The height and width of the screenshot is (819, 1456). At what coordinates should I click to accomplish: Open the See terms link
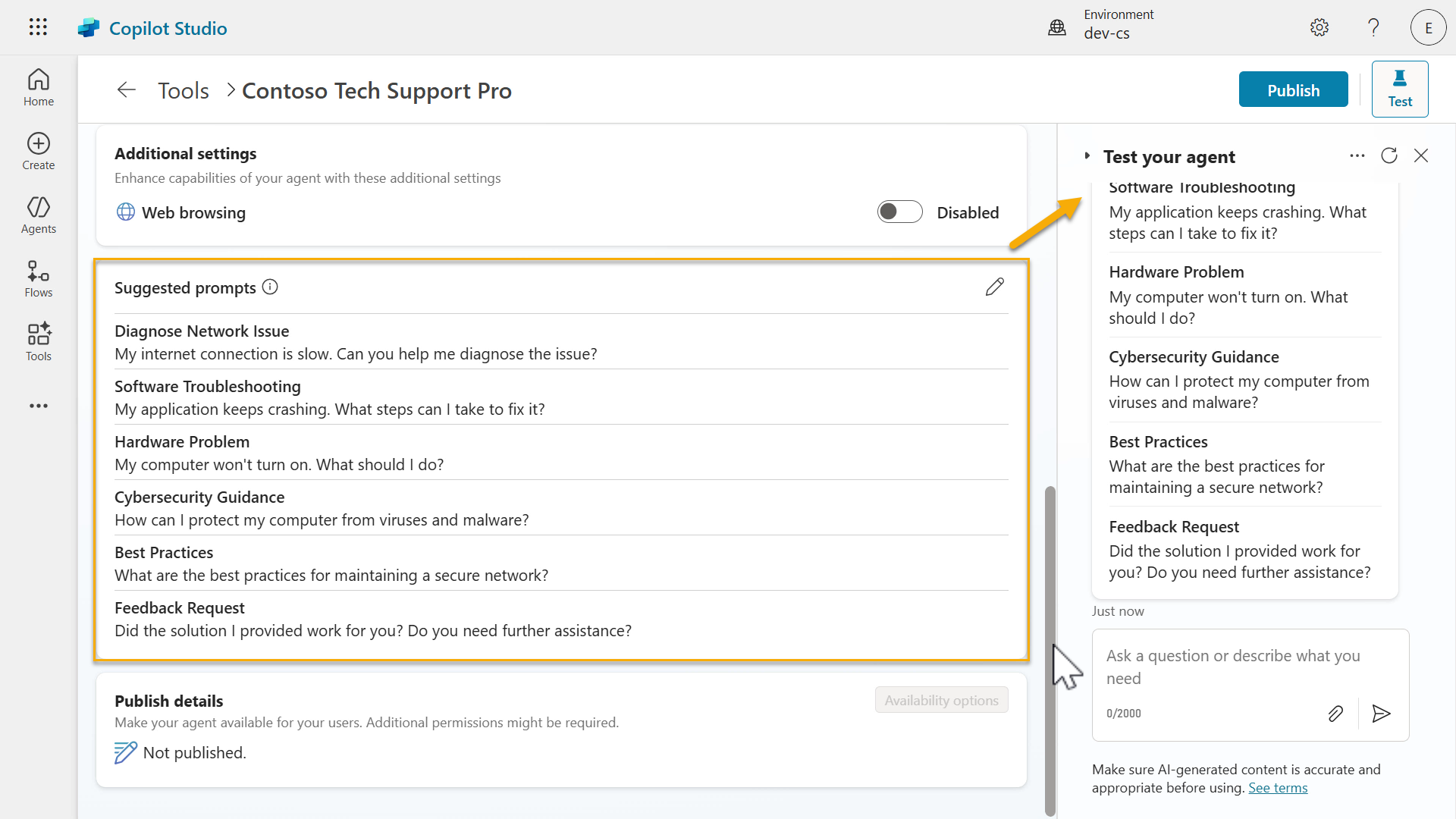(x=1278, y=788)
